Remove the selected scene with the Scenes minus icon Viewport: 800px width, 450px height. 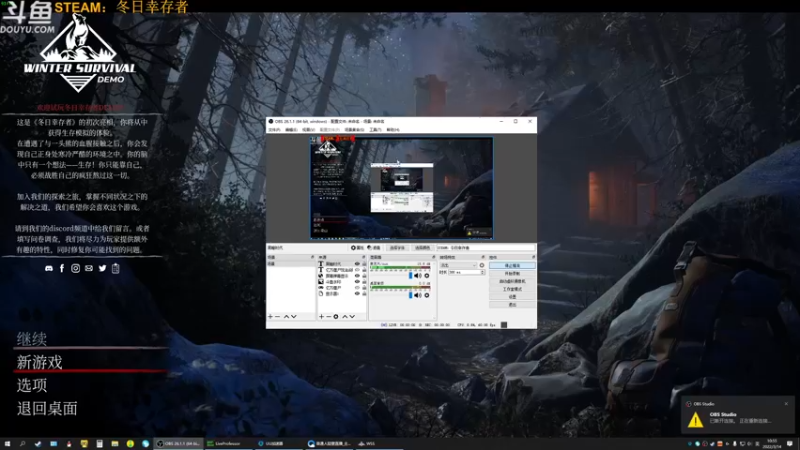tap(277, 317)
